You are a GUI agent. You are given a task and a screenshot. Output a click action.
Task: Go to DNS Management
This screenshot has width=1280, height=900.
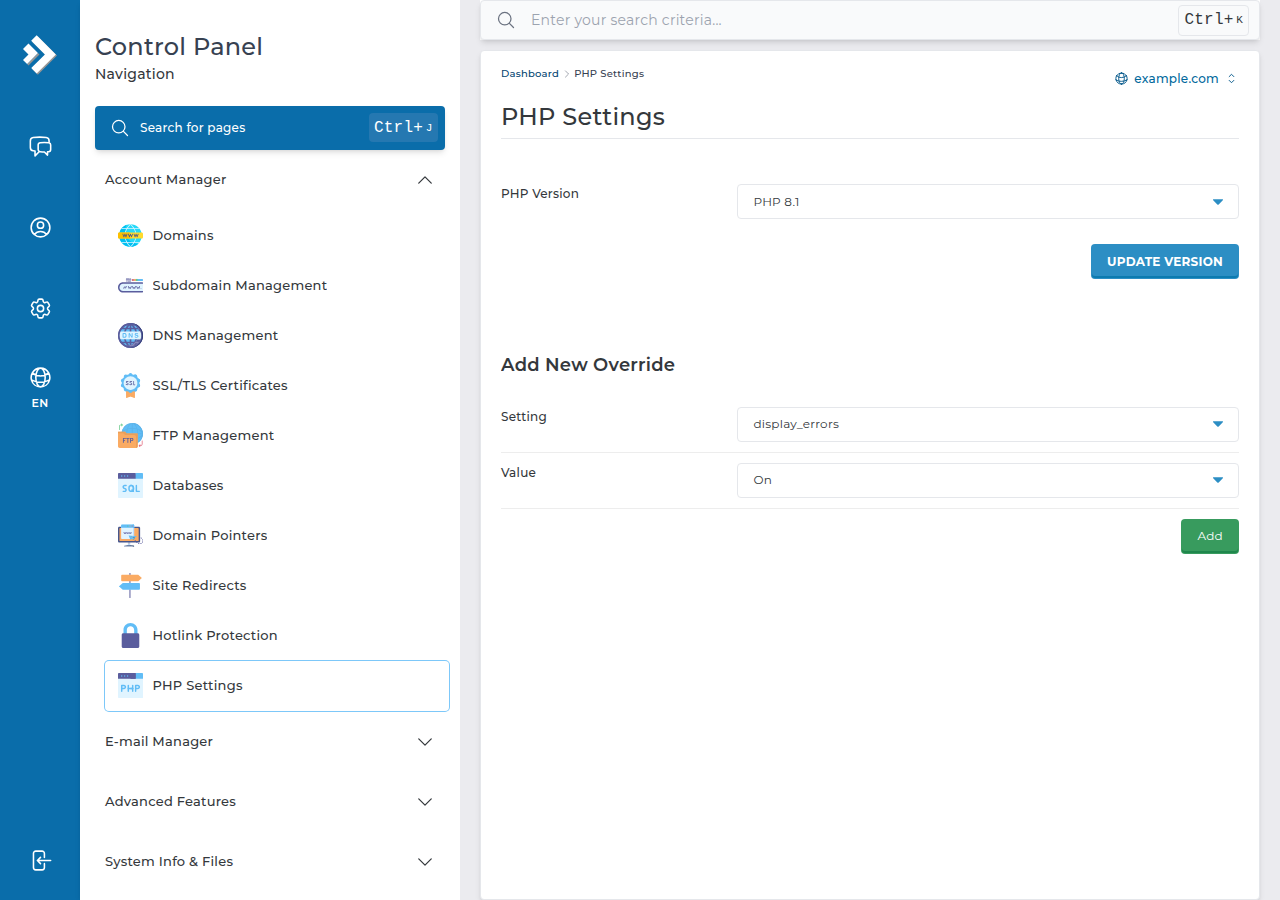coord(277,336)
